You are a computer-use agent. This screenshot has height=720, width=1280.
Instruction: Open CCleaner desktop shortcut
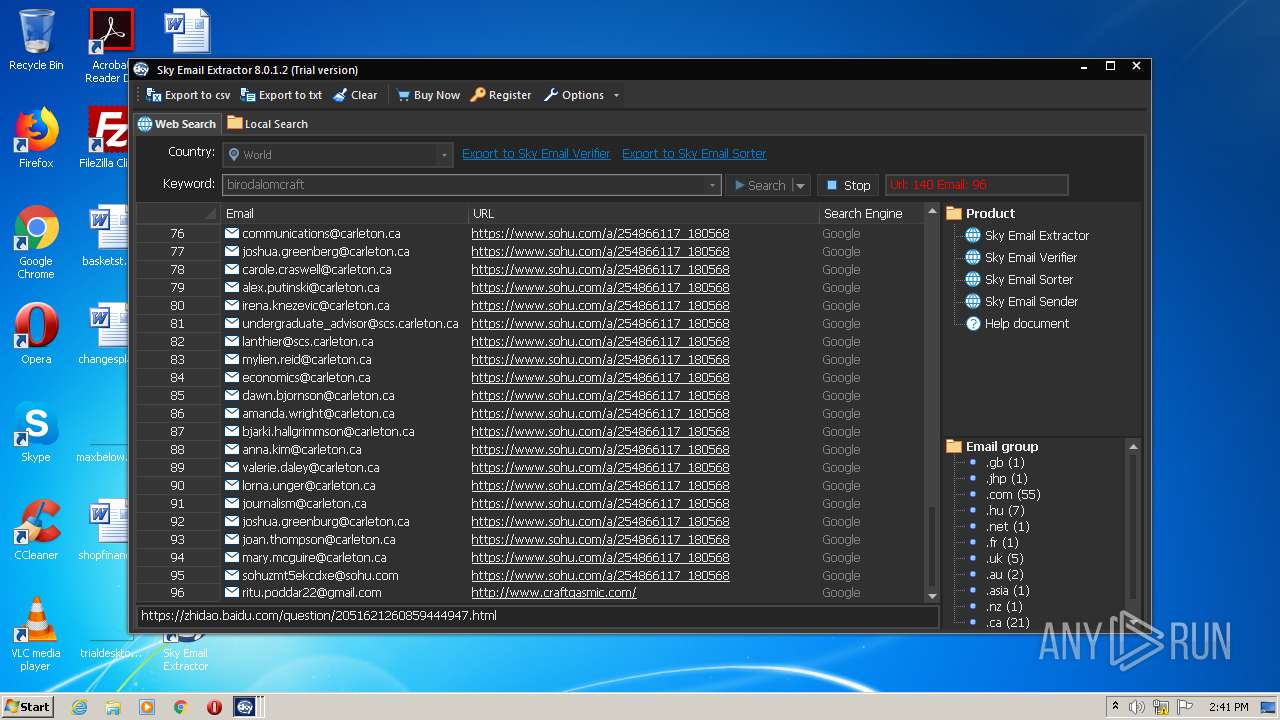(x=36, y=530)
